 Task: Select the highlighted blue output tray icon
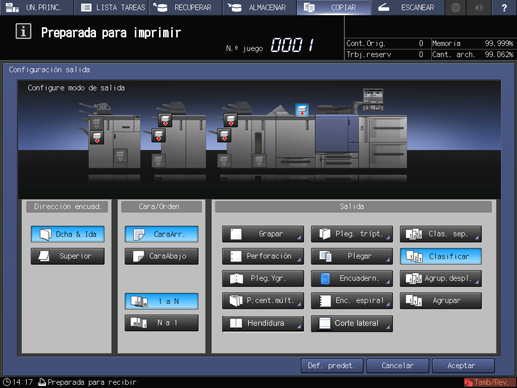(302, 110)
